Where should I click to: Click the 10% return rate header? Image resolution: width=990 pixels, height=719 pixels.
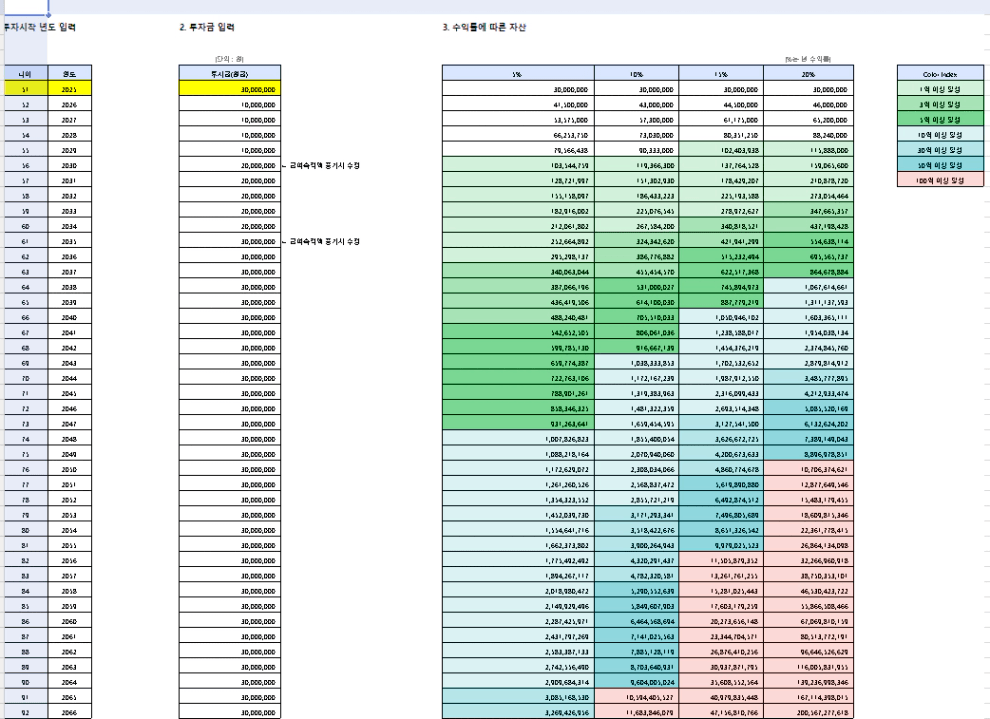636,74
